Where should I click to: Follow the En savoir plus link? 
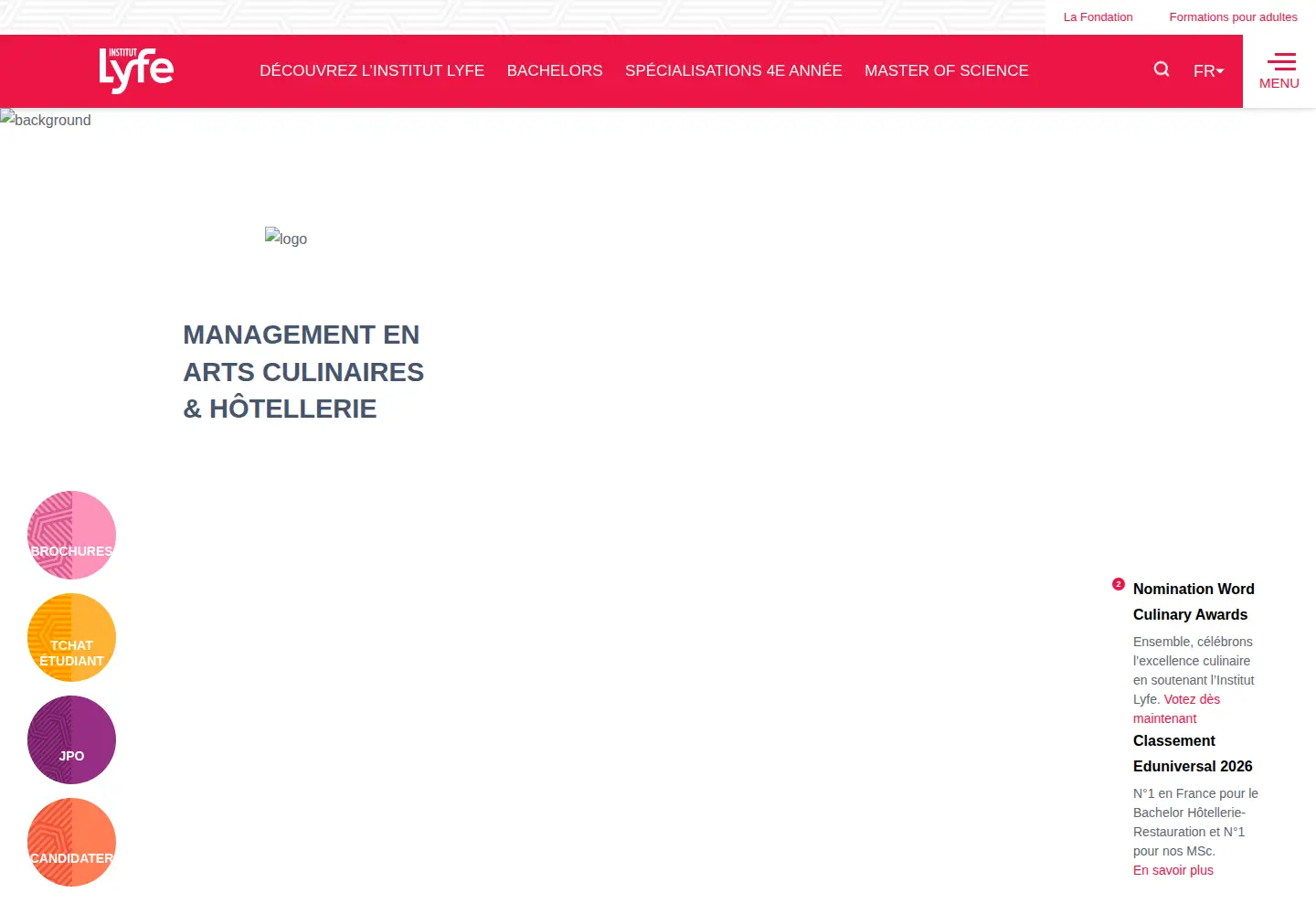pos(1173,870)
